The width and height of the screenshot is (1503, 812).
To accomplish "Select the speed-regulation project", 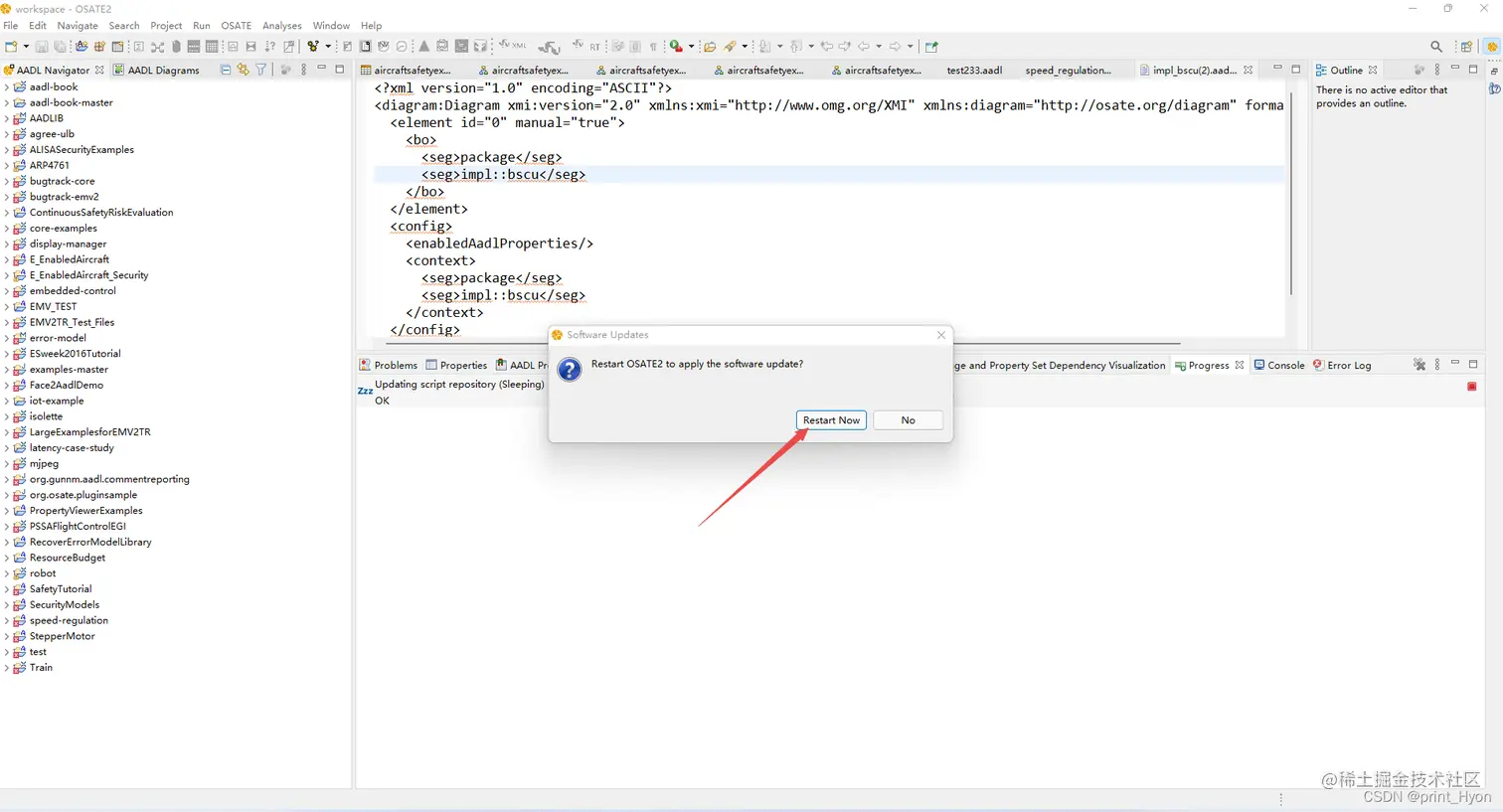I will [69, 620].
